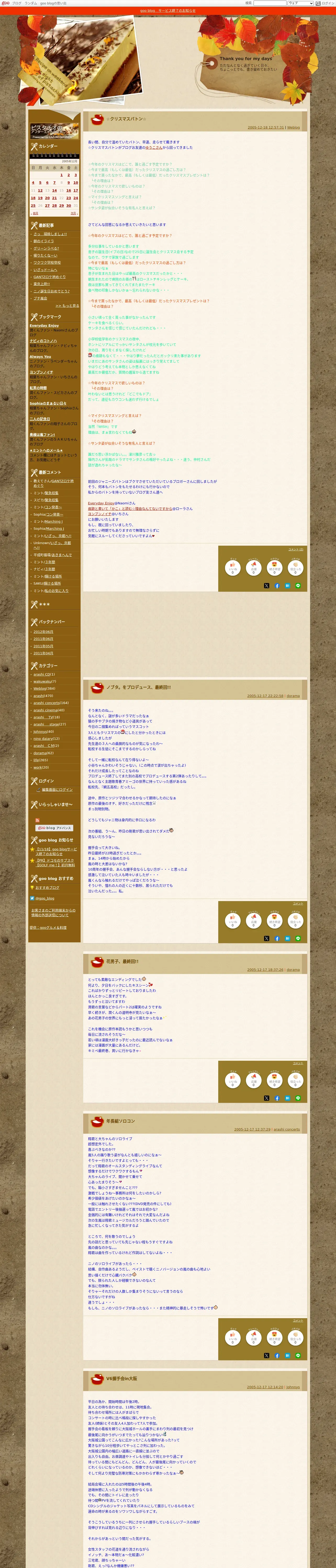Select December 18 in the calendar
The width and height of the screenshot is (336, 1568).
[x=33, y=198]
